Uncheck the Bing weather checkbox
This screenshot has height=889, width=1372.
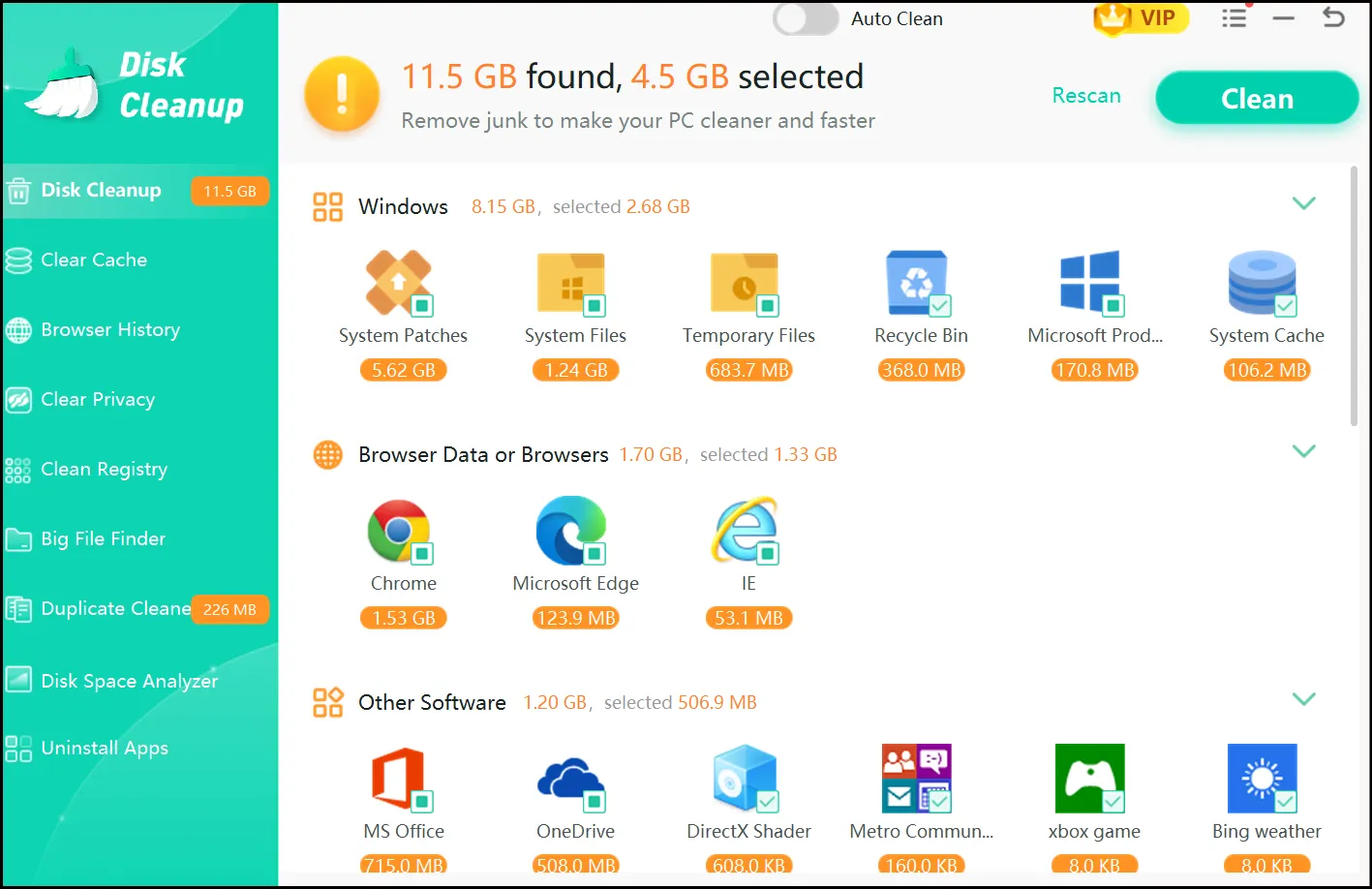[1286, 802]
